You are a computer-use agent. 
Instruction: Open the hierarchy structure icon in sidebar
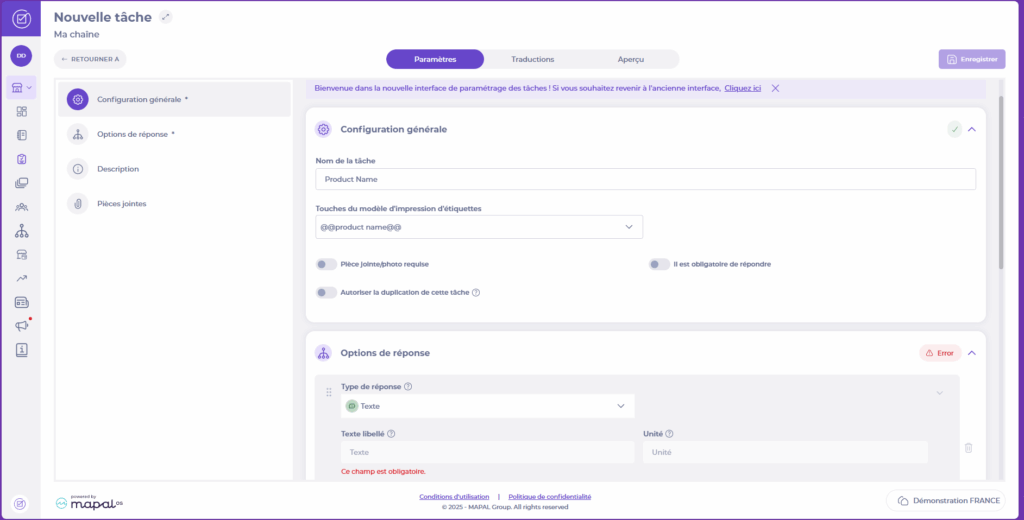click(22, 231)
